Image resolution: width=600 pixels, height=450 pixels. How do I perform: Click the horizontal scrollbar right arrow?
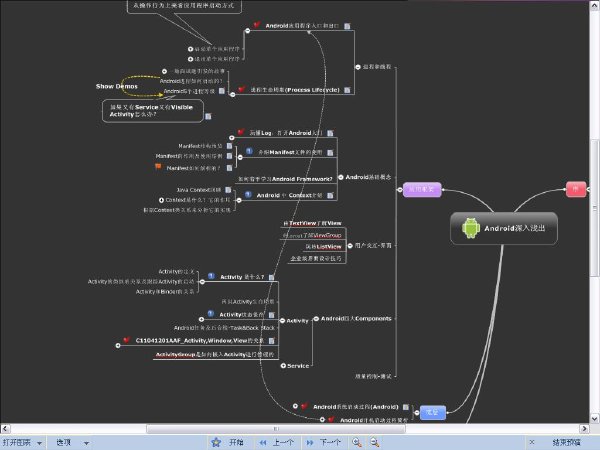pyautogui.click(x=584, y=429)
